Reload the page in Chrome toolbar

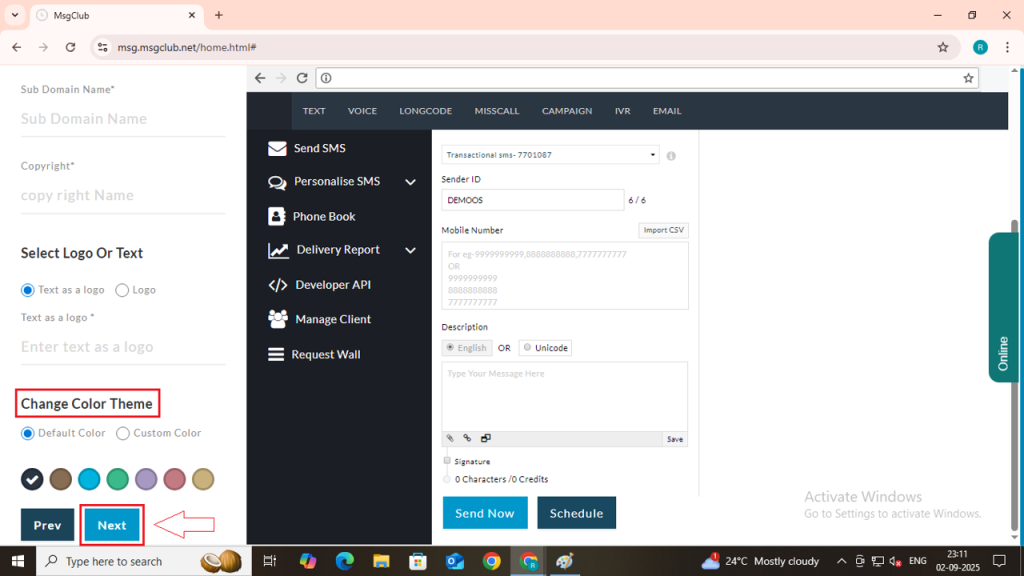tap(71, 47)
